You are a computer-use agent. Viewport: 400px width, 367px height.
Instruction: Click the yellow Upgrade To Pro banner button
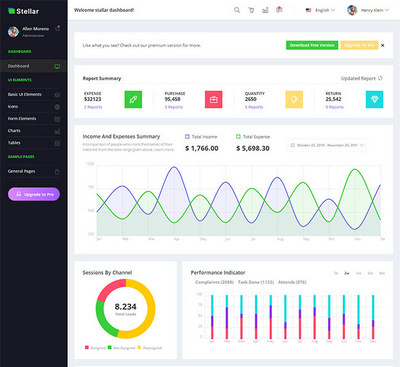click(359, 45)
